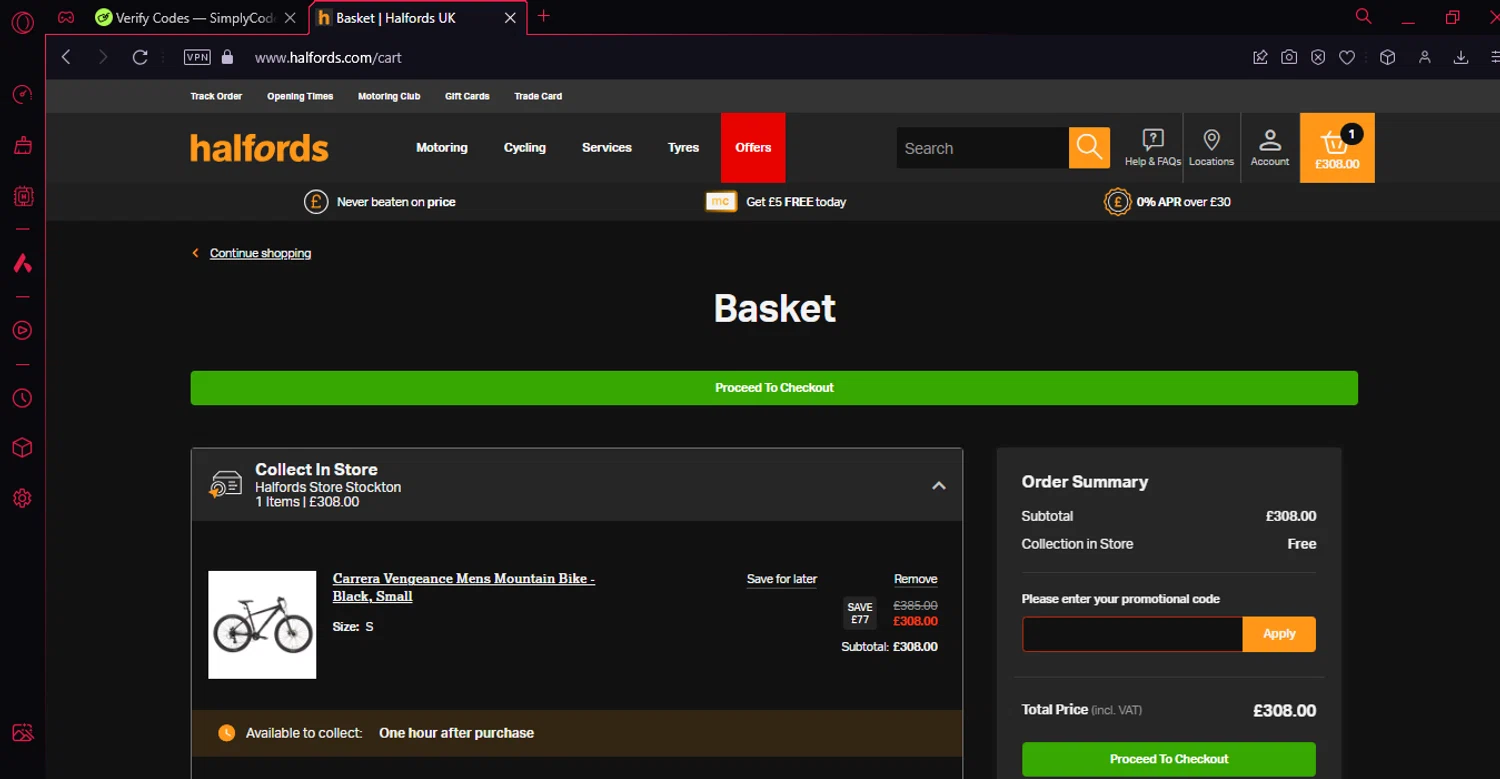Toggle the browser VPN badge
Screen dimensions: 1500x779
197,57
